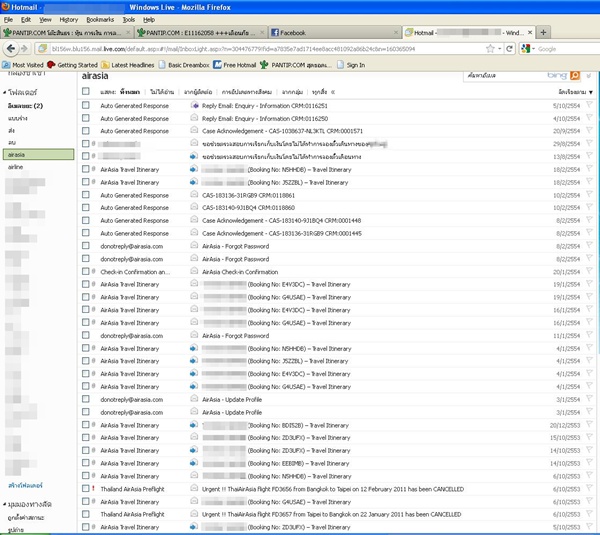Viewport: 600px width, 535px height.
Task: Click flag icon on 20/9/2554 email row
Action: click(x=589, y=131)
